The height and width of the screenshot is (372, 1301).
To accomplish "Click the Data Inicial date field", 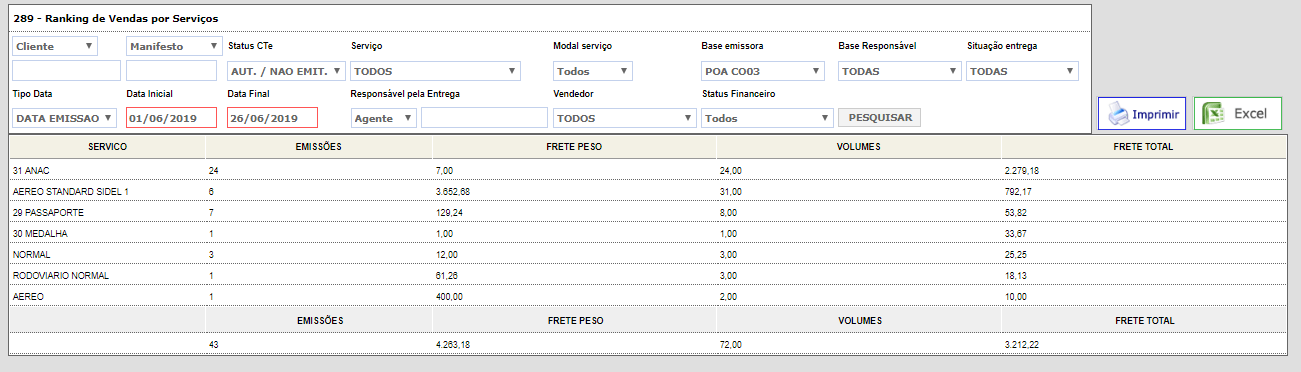I will (x=171, y=118).
